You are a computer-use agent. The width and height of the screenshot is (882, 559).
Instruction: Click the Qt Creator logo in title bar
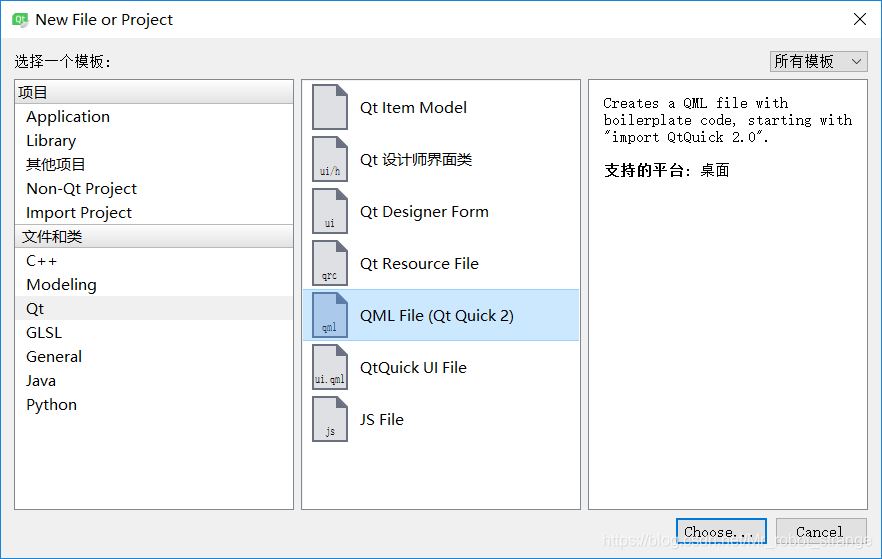(x=20, y=20)
